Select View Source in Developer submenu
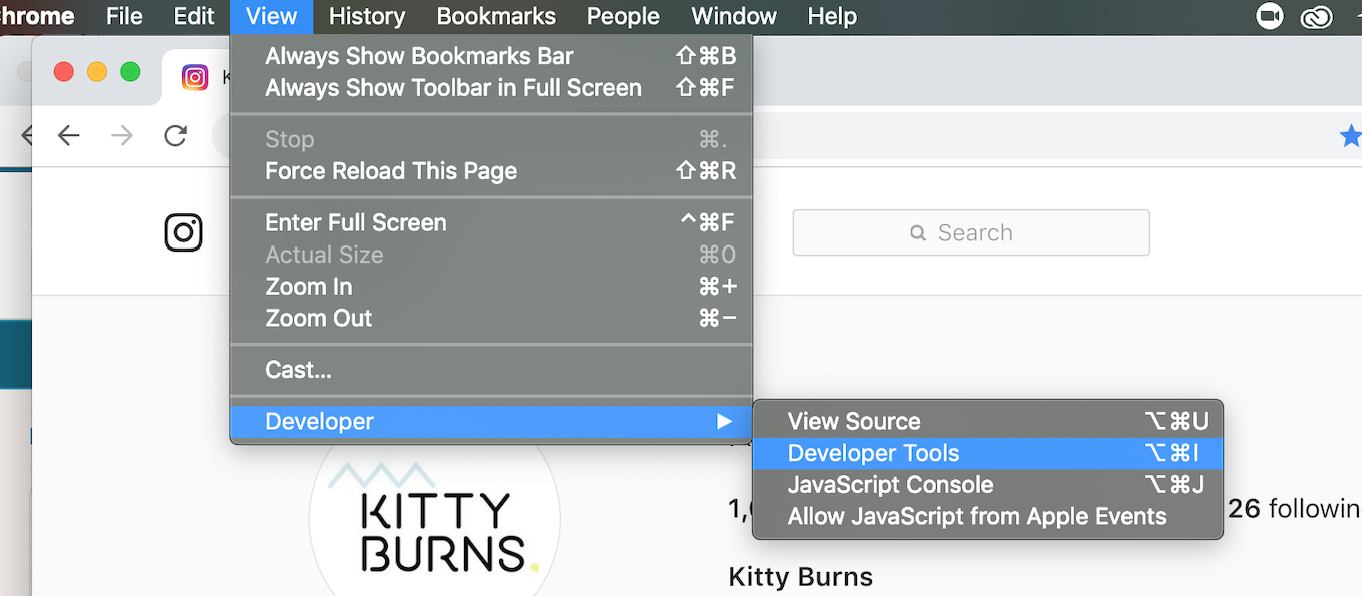Image resolution: width=1362 pixels, height=596 pixels. 987,421
